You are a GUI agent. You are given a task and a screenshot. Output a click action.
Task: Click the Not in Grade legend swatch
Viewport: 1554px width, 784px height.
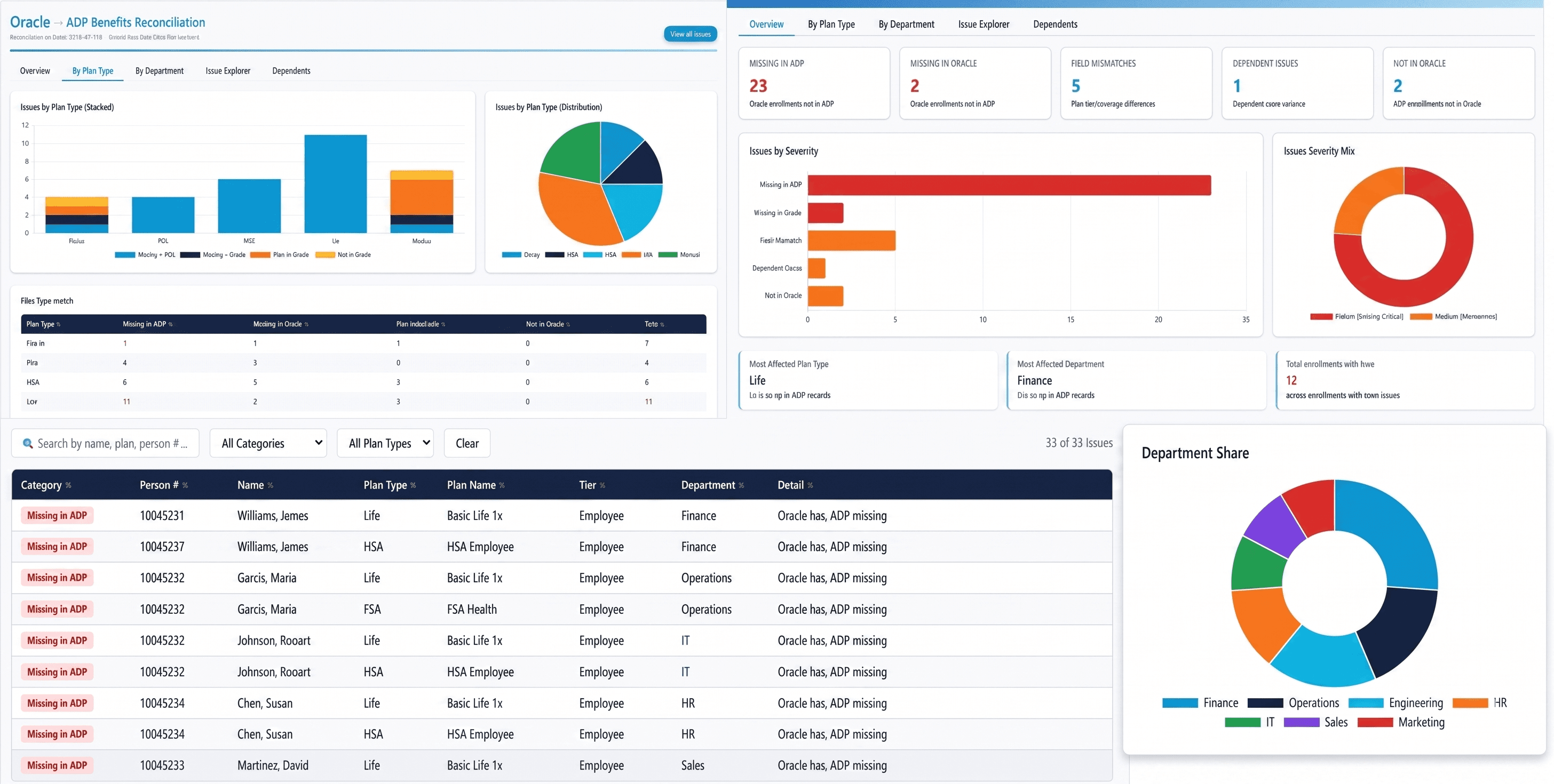tap(325, 255)
